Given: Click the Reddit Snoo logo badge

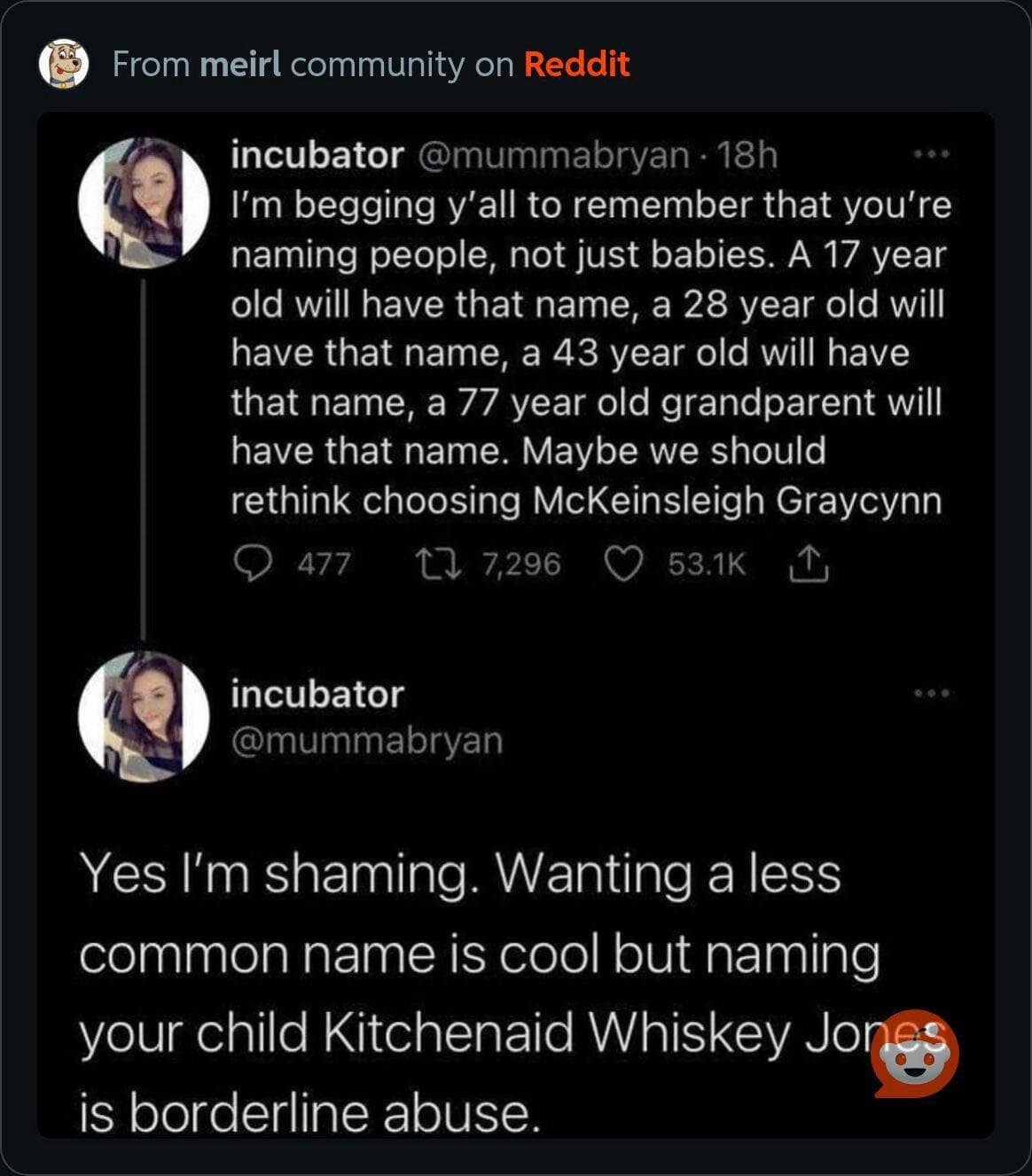Looking at the screenshot, I should click(x=915, y=1054).
